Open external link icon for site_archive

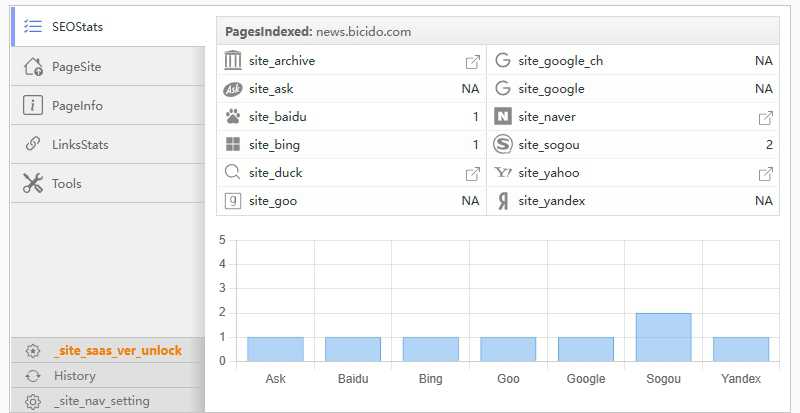[472, 62]
